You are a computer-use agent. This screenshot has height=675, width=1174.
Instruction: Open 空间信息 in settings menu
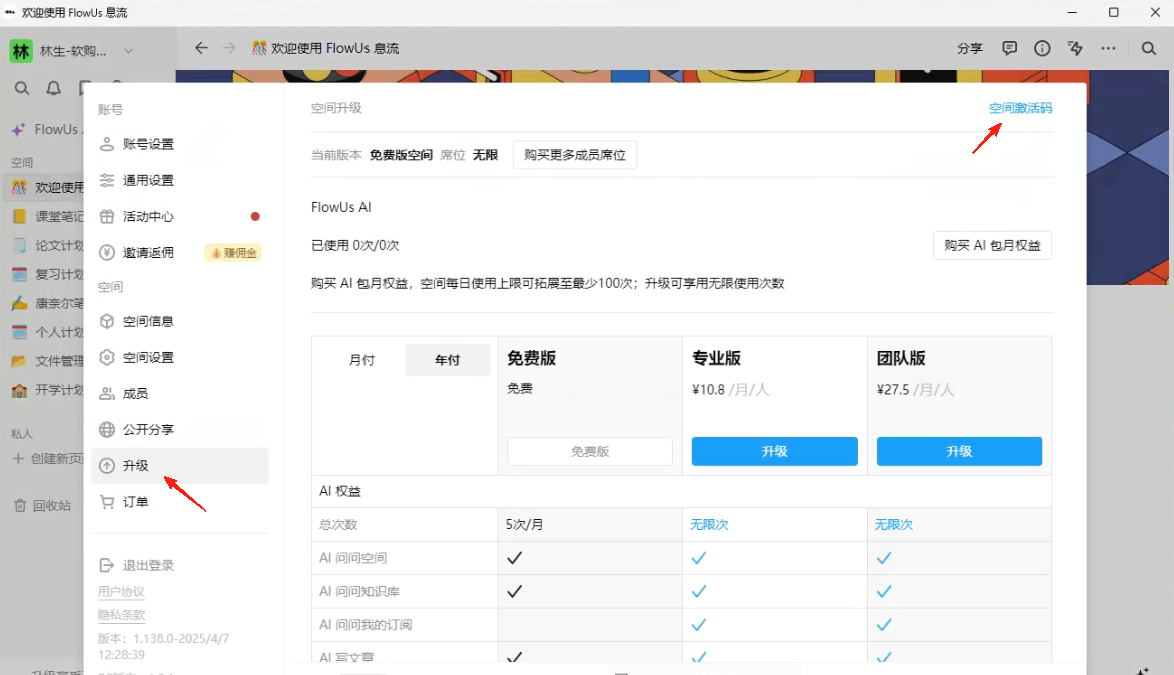pyautogui.click(x=180, y=321)
